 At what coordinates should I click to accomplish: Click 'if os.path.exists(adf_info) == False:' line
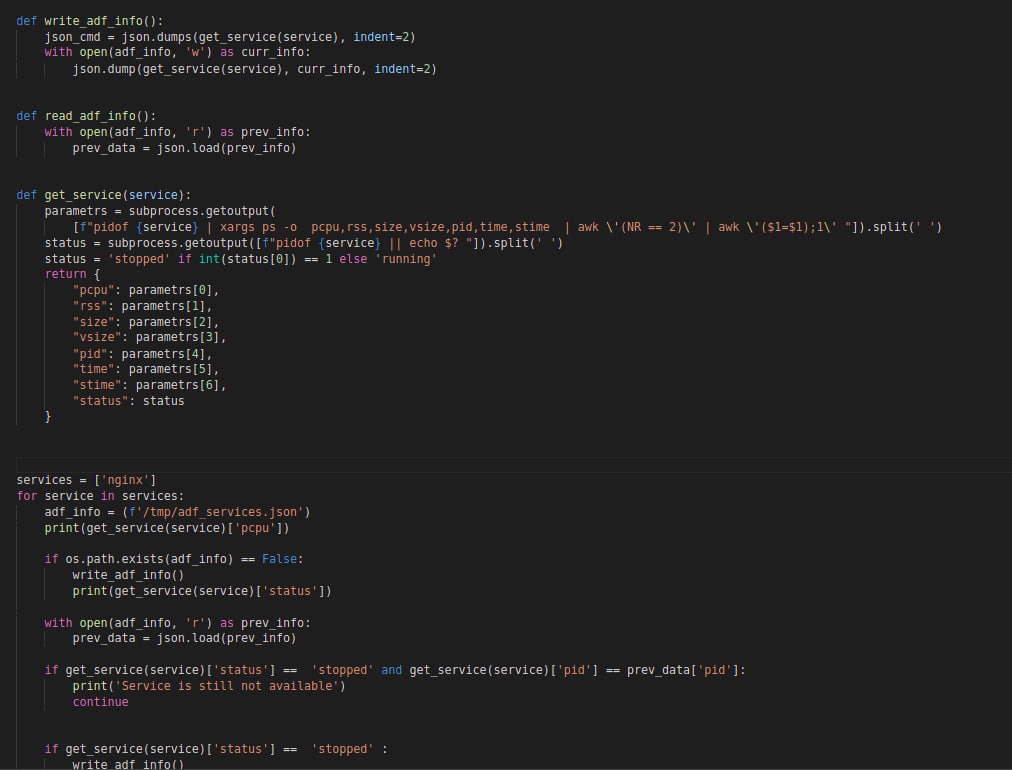[x=174, y=559]
